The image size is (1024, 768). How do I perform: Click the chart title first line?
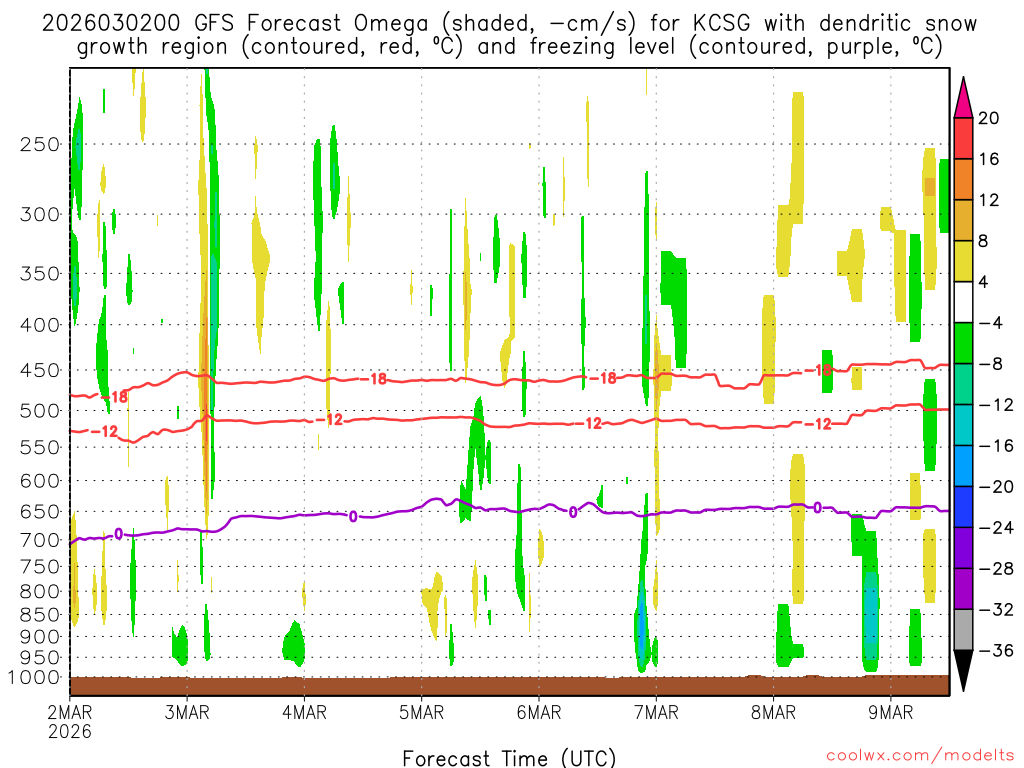509,24
